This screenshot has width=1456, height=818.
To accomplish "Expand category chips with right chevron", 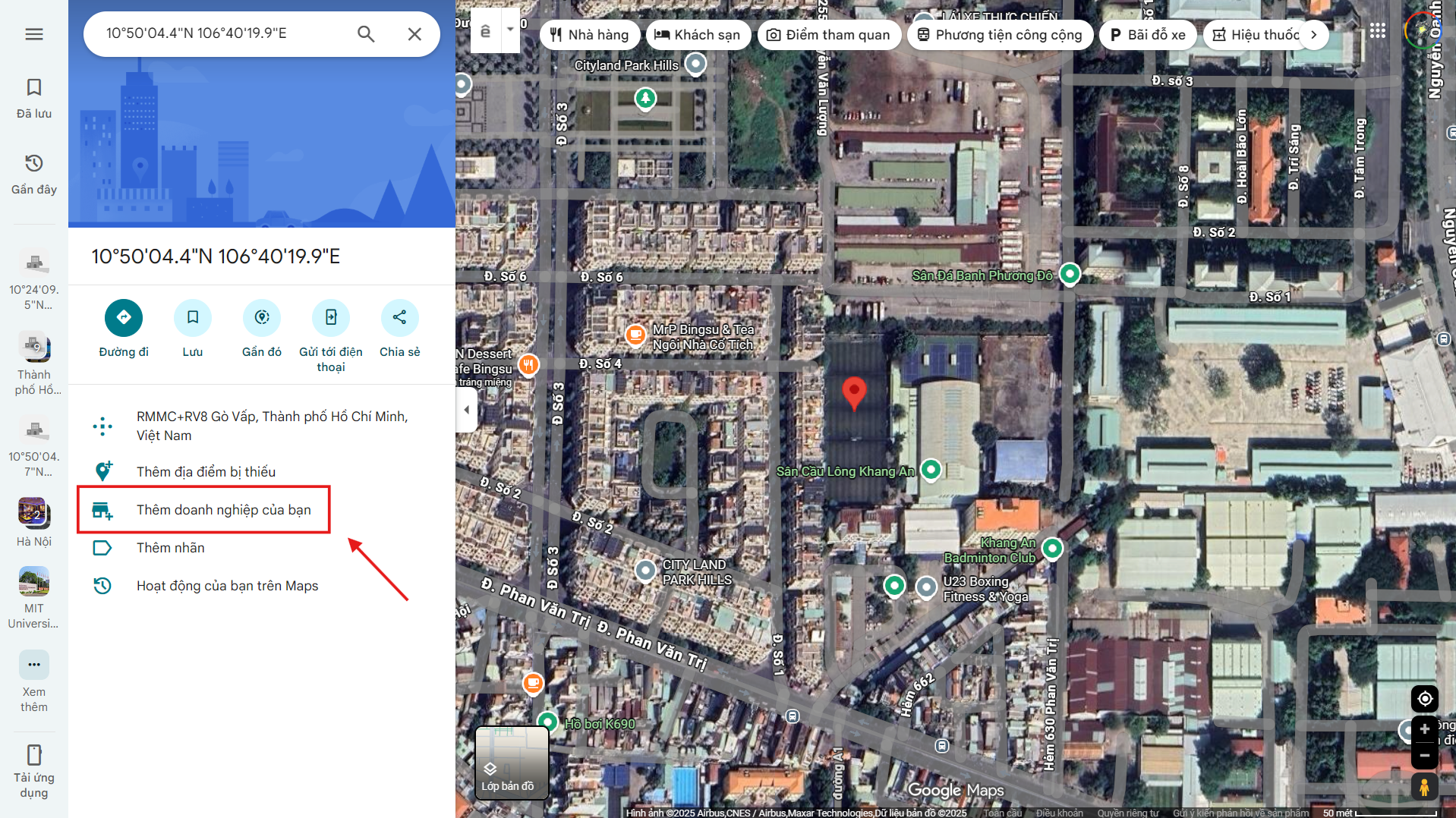I will coord(1313,35).
